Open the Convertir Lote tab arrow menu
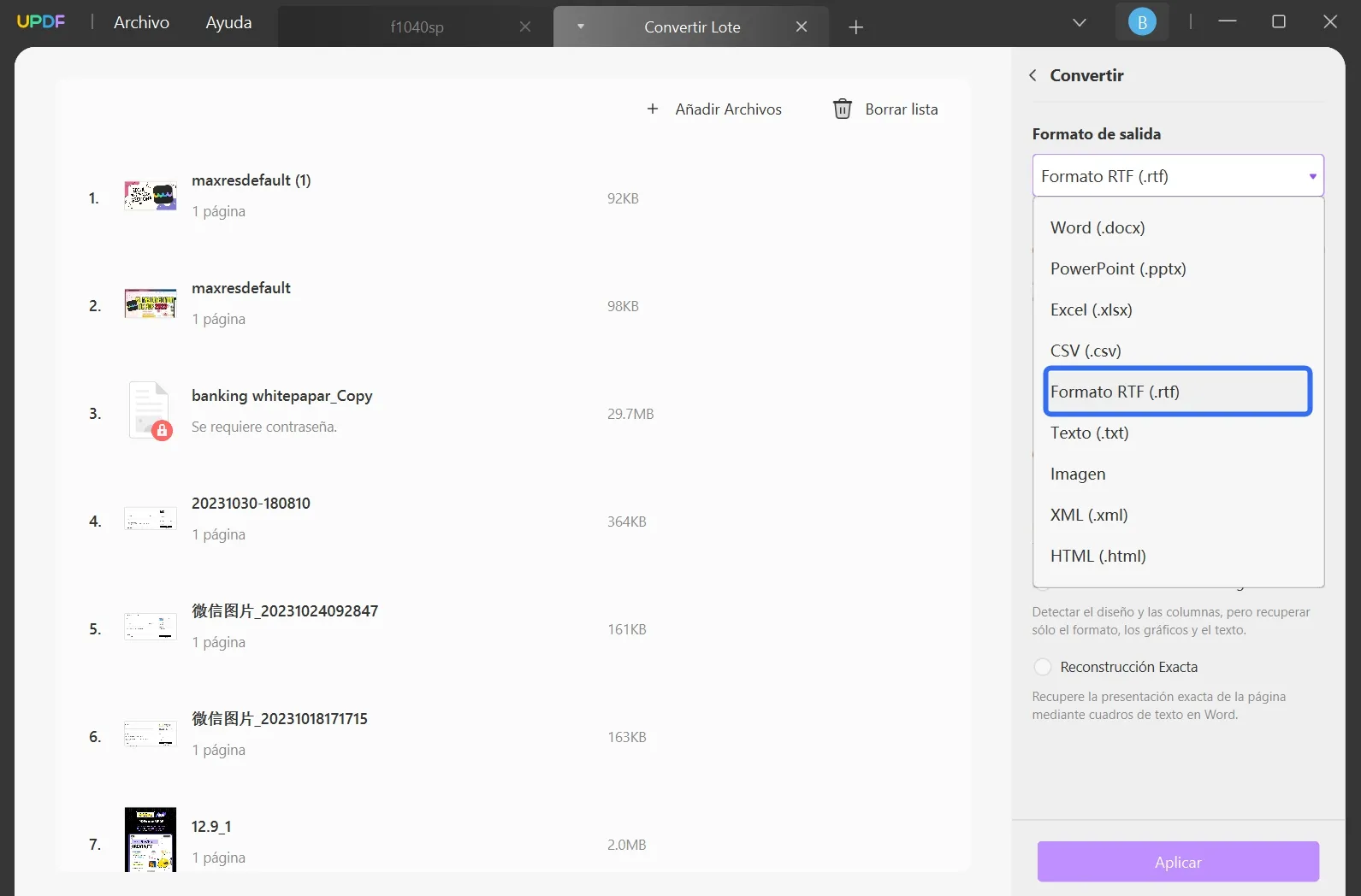The height and width of the screenshot is (896, 1361). click(581, 27)
